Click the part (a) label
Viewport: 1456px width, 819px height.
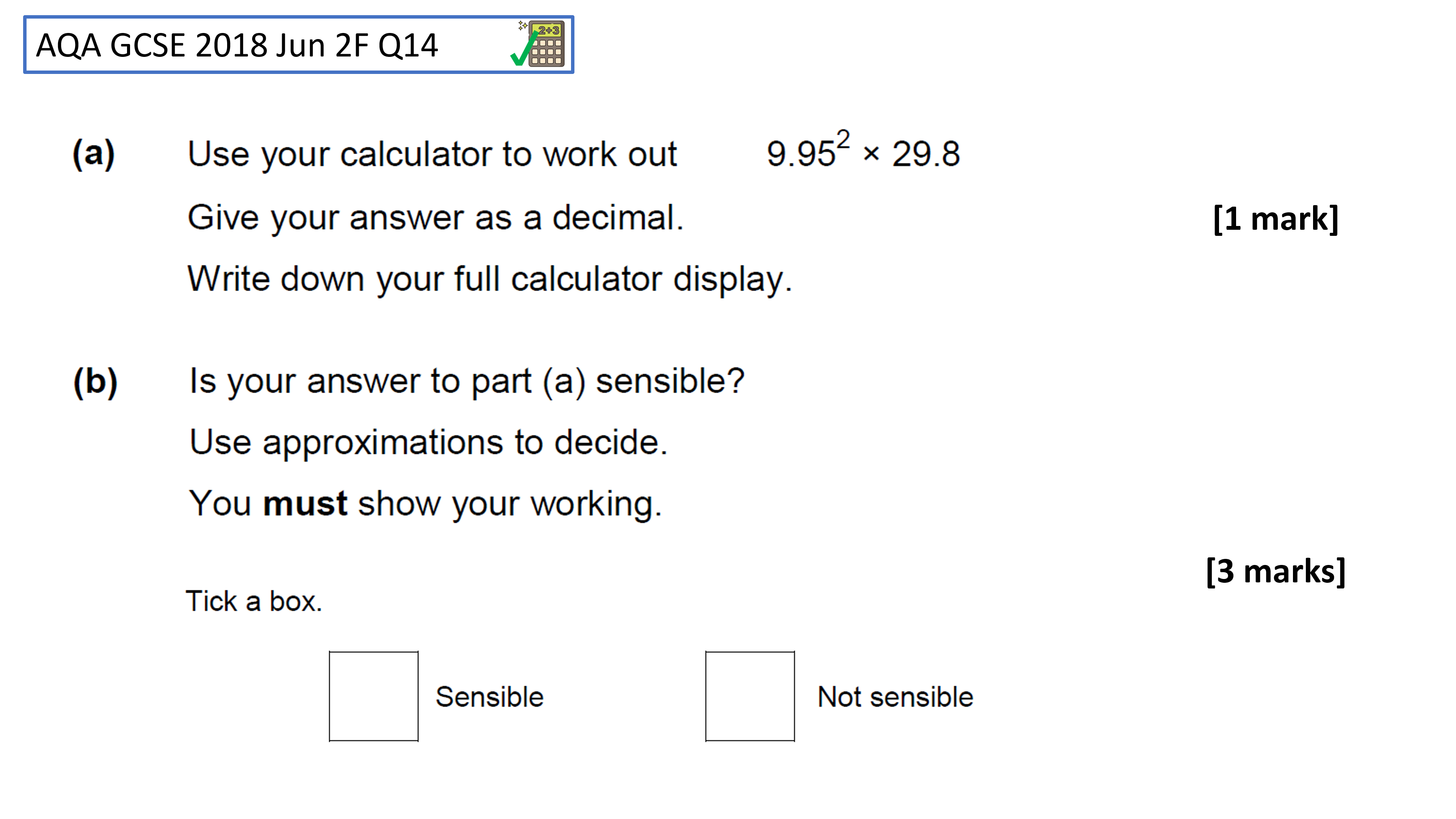[x=94, y=154]
